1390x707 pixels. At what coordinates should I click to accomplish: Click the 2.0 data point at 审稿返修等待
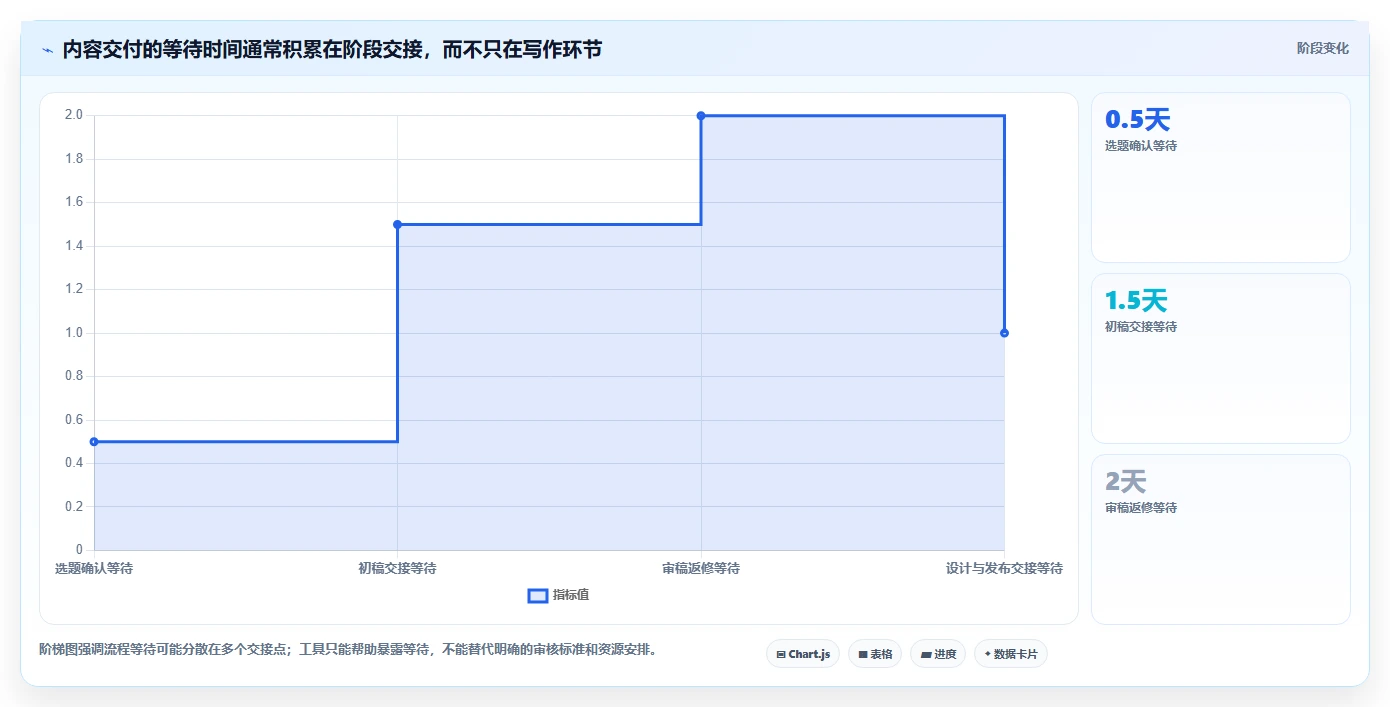(x=701, y=116)
